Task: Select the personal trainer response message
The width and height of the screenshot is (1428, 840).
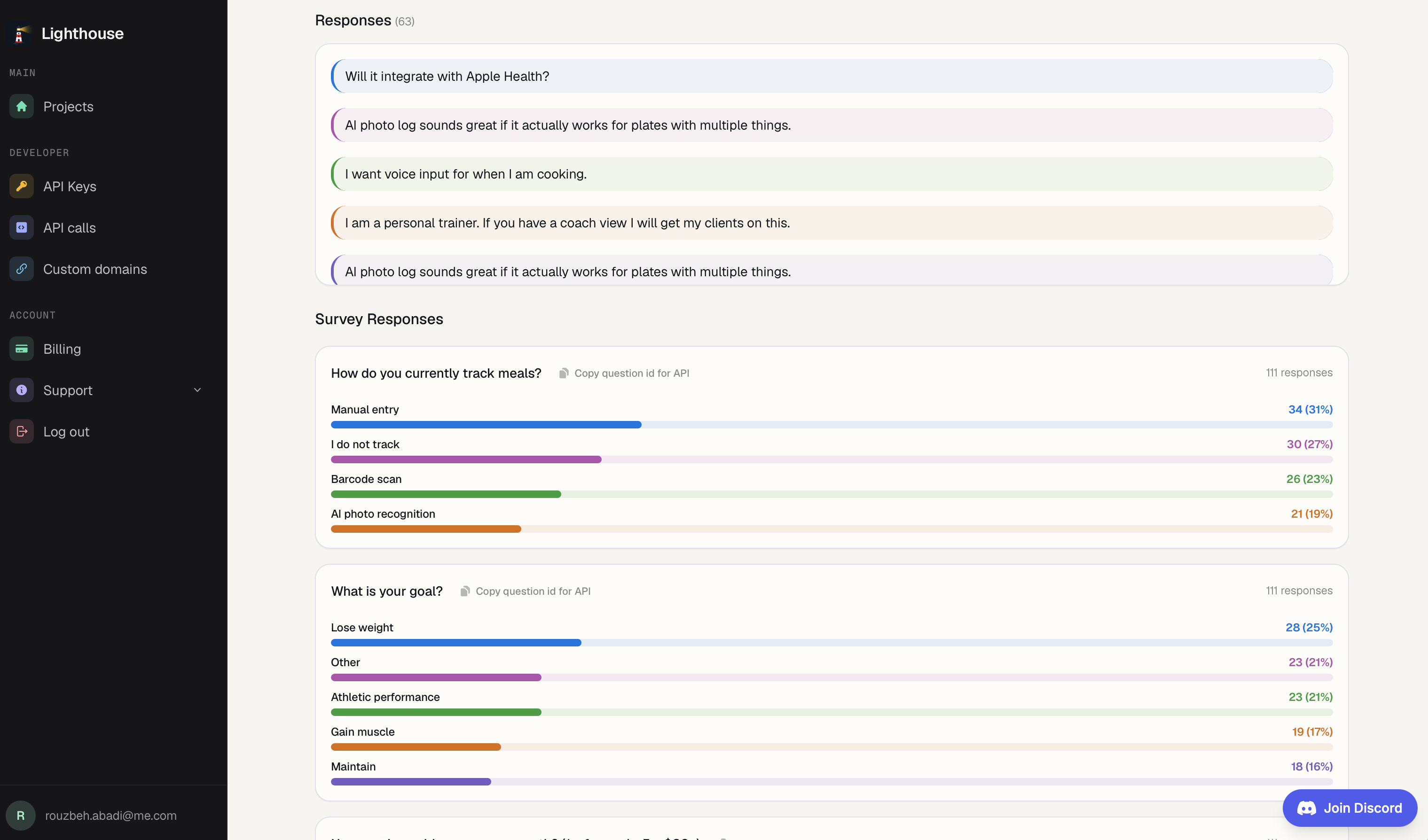Action: point(832,223)
